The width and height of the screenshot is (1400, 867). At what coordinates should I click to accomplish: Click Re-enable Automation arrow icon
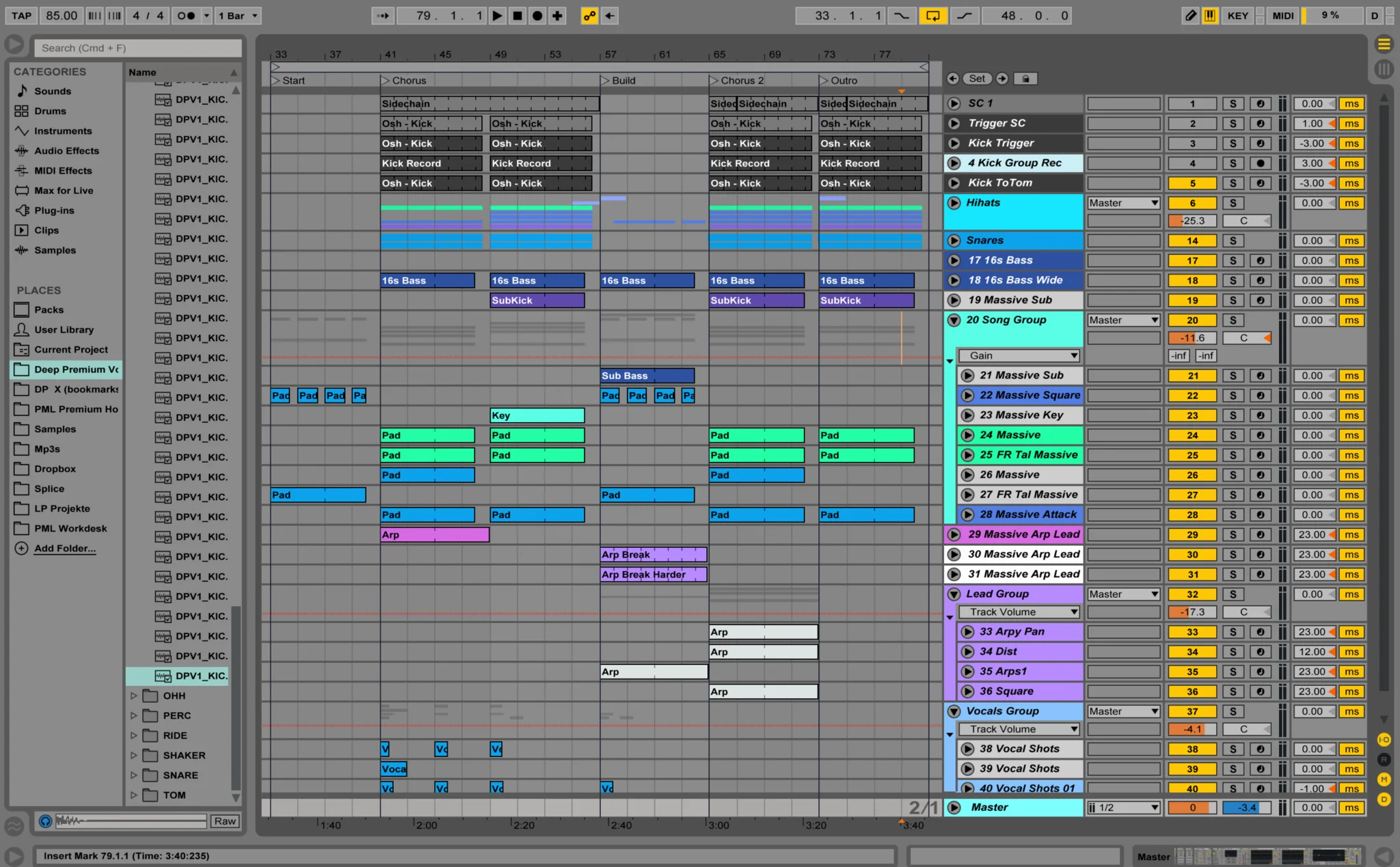click(x=610, y=16)
